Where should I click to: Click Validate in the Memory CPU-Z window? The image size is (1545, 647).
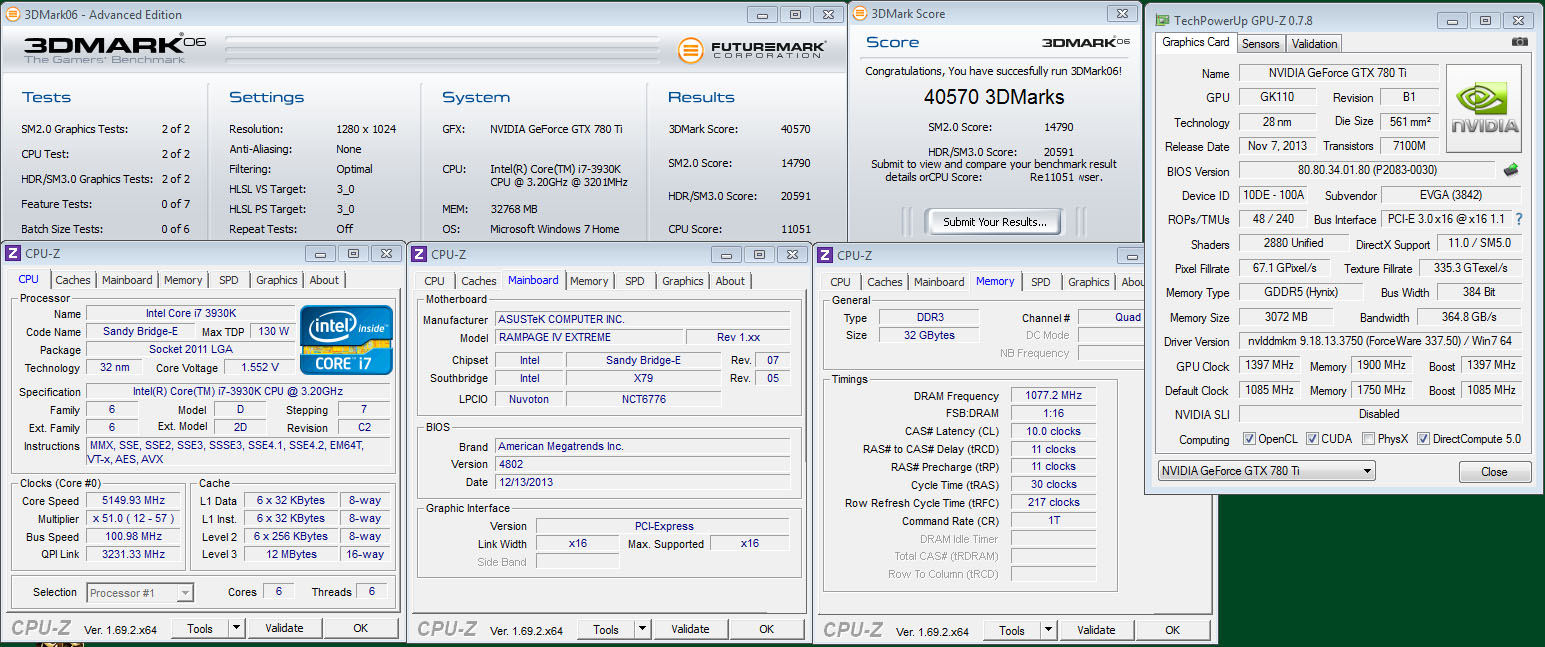click(1096, 630)
